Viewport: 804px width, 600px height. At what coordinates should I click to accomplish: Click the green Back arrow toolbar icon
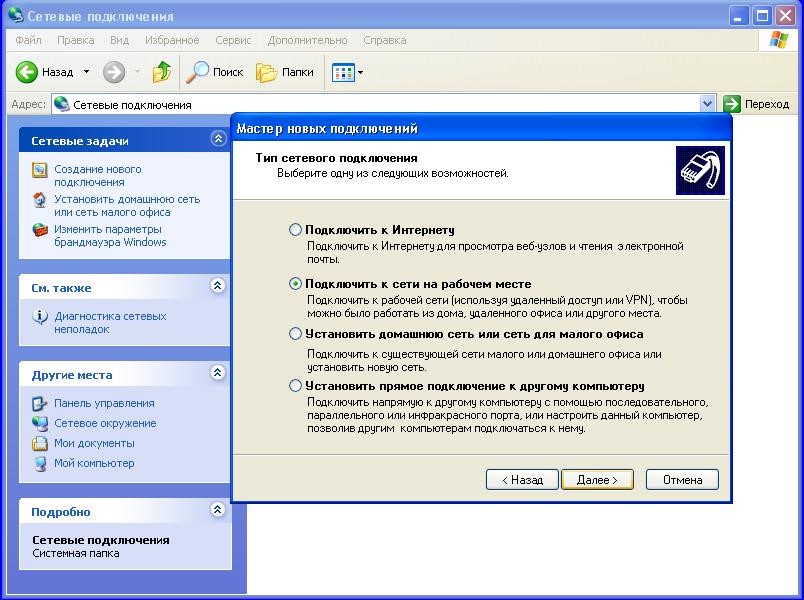click(26, 72)
